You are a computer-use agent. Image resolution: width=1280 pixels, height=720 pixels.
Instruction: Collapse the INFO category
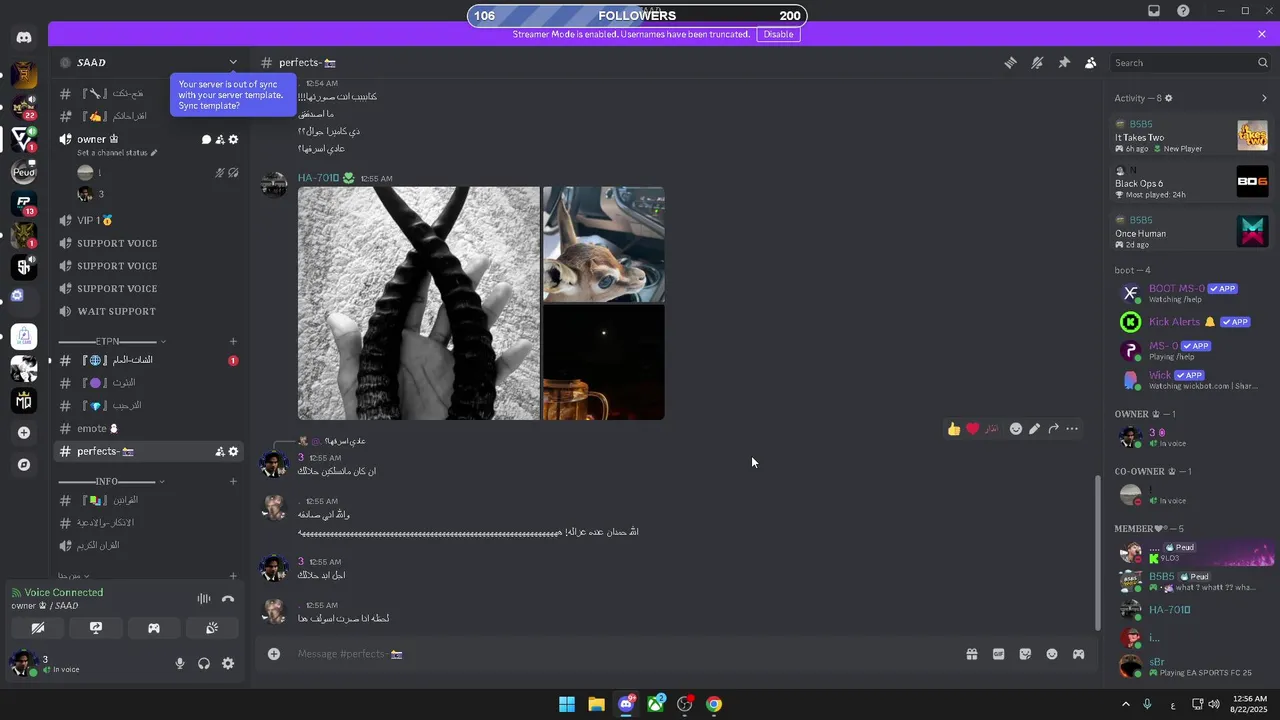pyautogui.click(x=110, y=481)
